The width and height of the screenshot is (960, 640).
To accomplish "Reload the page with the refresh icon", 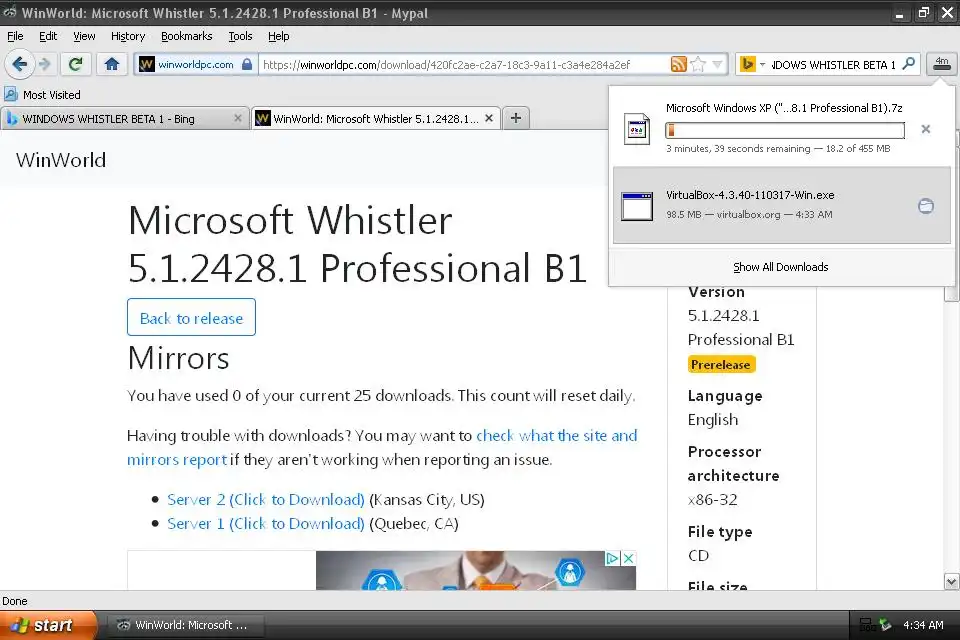I will 75,64.
